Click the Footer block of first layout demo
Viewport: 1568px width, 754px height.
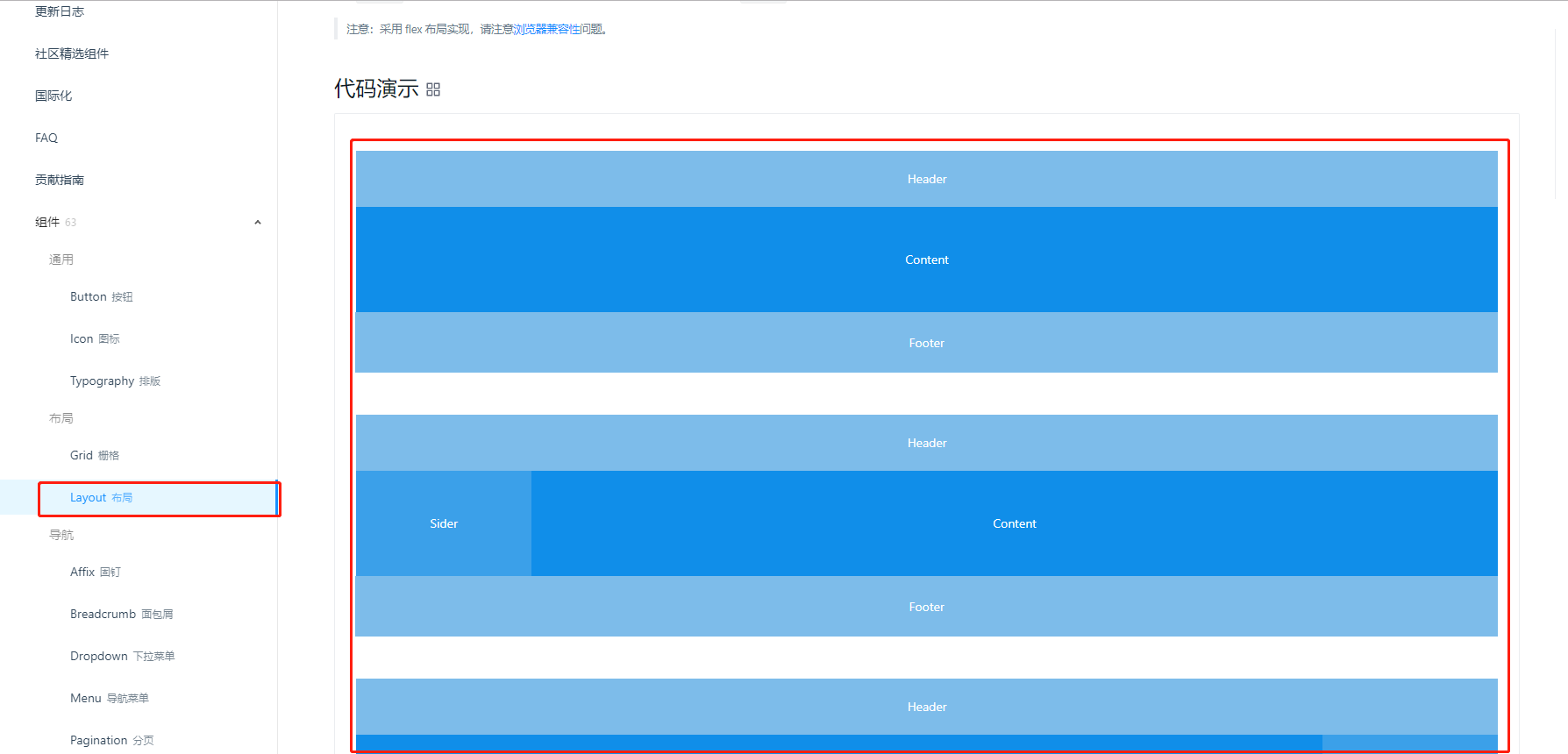[x=927, y=343]
